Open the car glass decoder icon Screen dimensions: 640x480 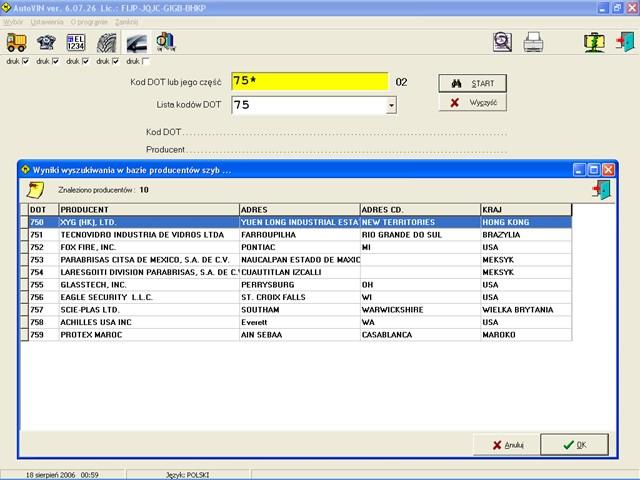point(136,43)
